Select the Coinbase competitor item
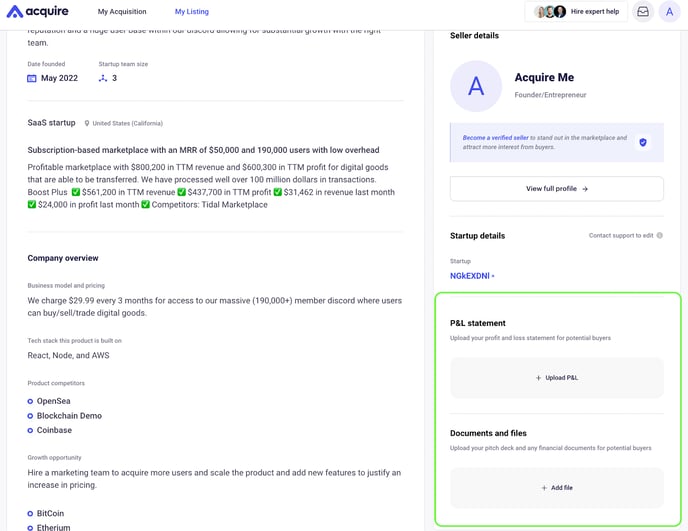This screenshot has width=688, height=531. tap(50, 430)
